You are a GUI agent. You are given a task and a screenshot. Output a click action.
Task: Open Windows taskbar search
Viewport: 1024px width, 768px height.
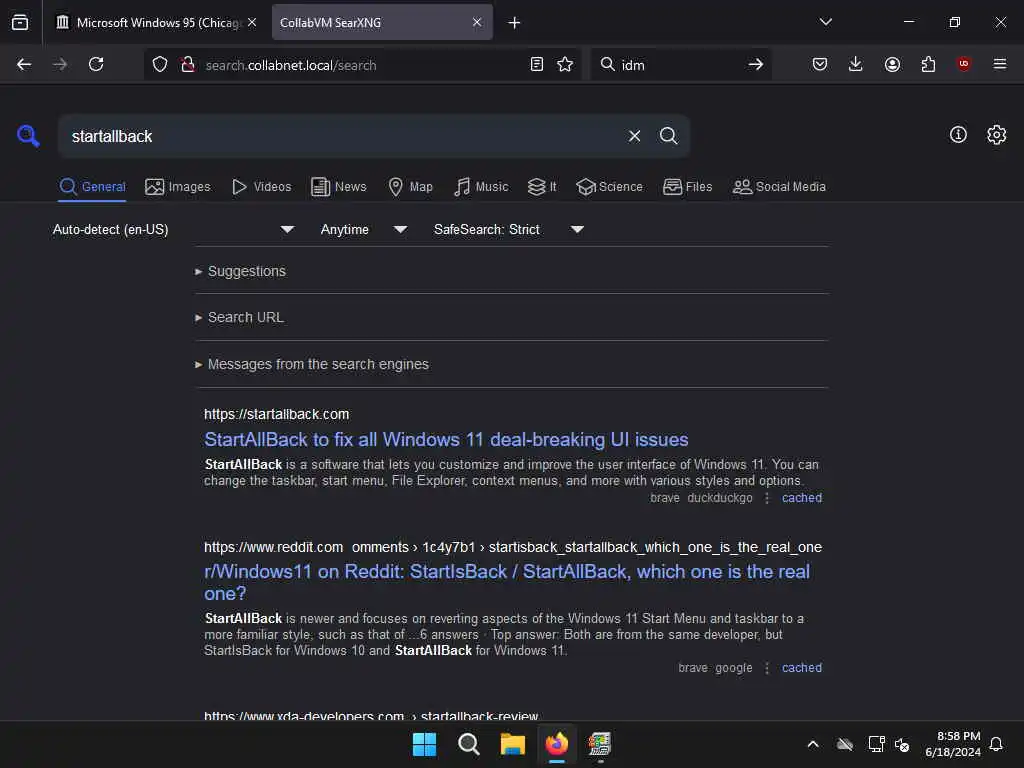coord(468,744)
